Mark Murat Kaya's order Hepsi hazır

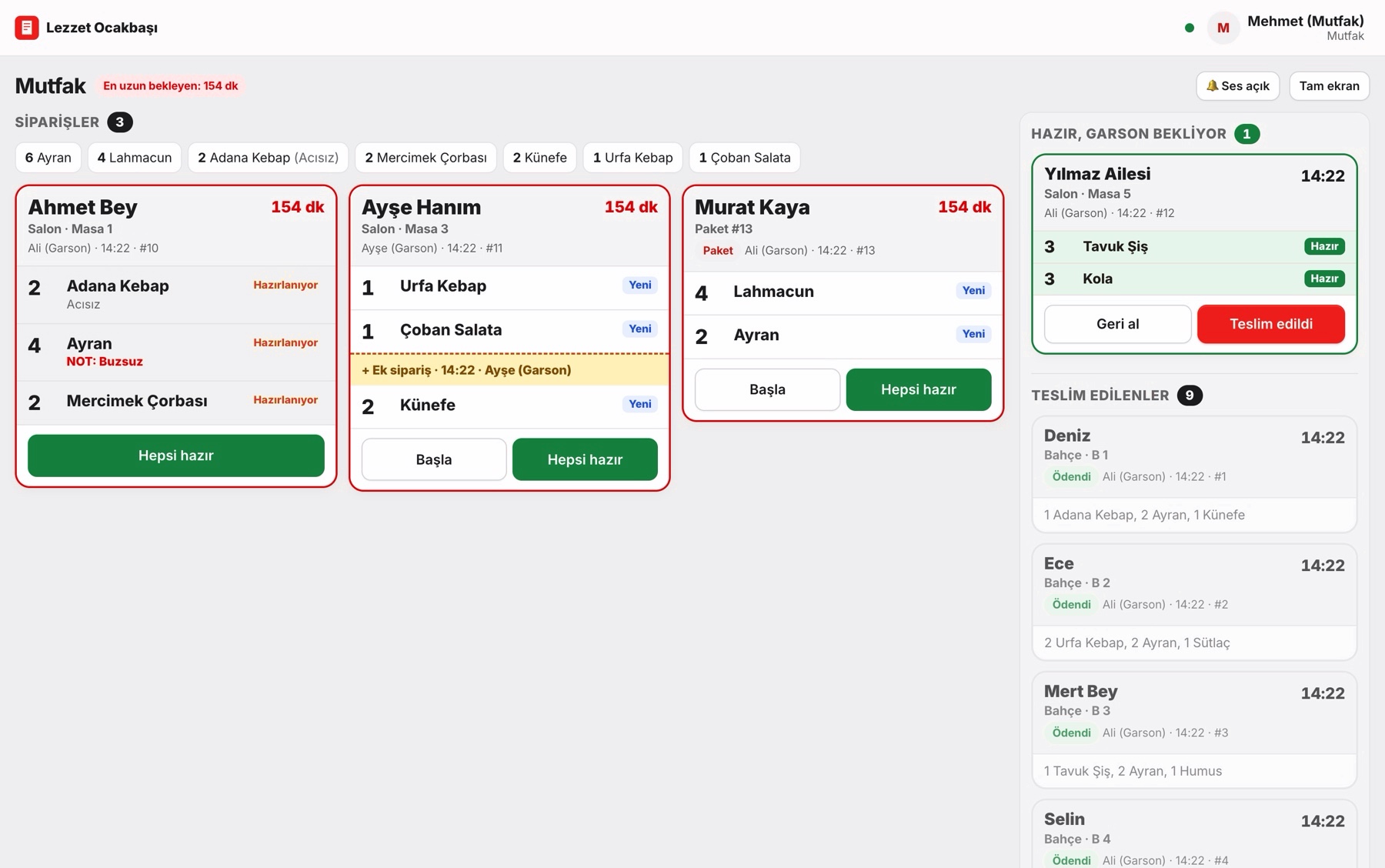point(919,389)
